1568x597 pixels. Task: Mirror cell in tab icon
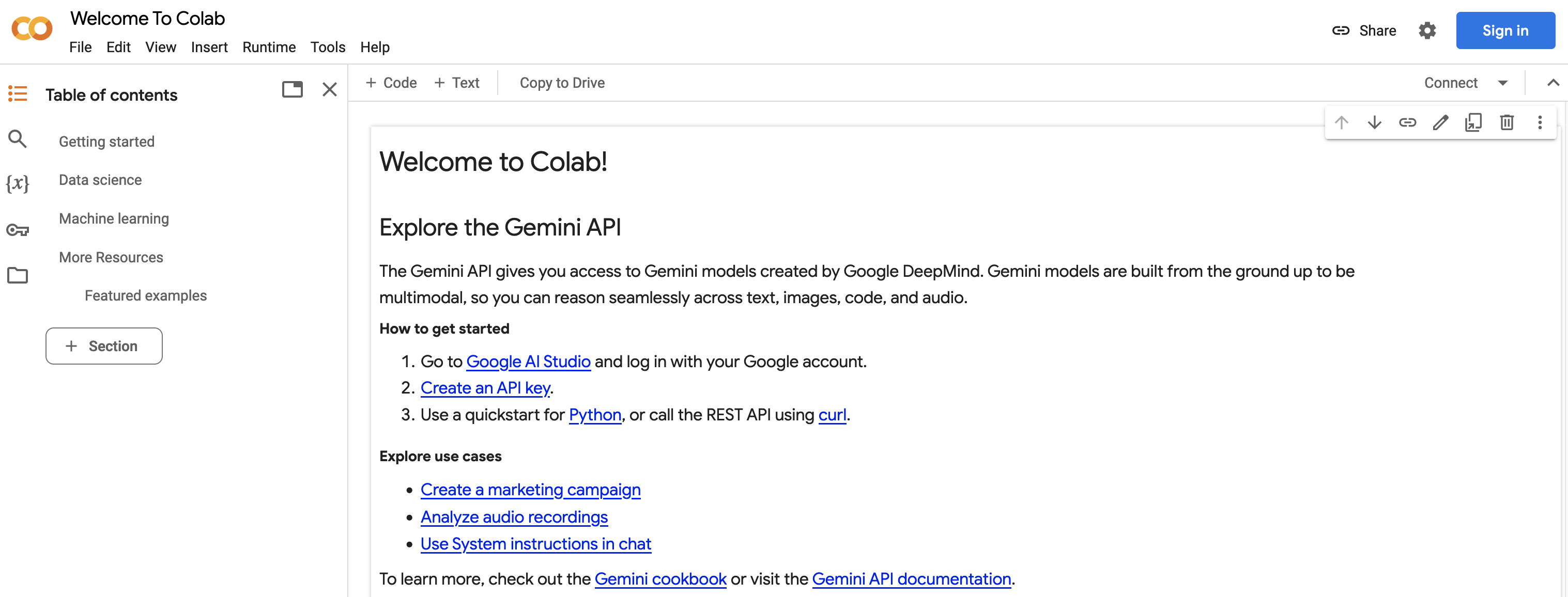pyautogui.click(x=1473, y=123)
